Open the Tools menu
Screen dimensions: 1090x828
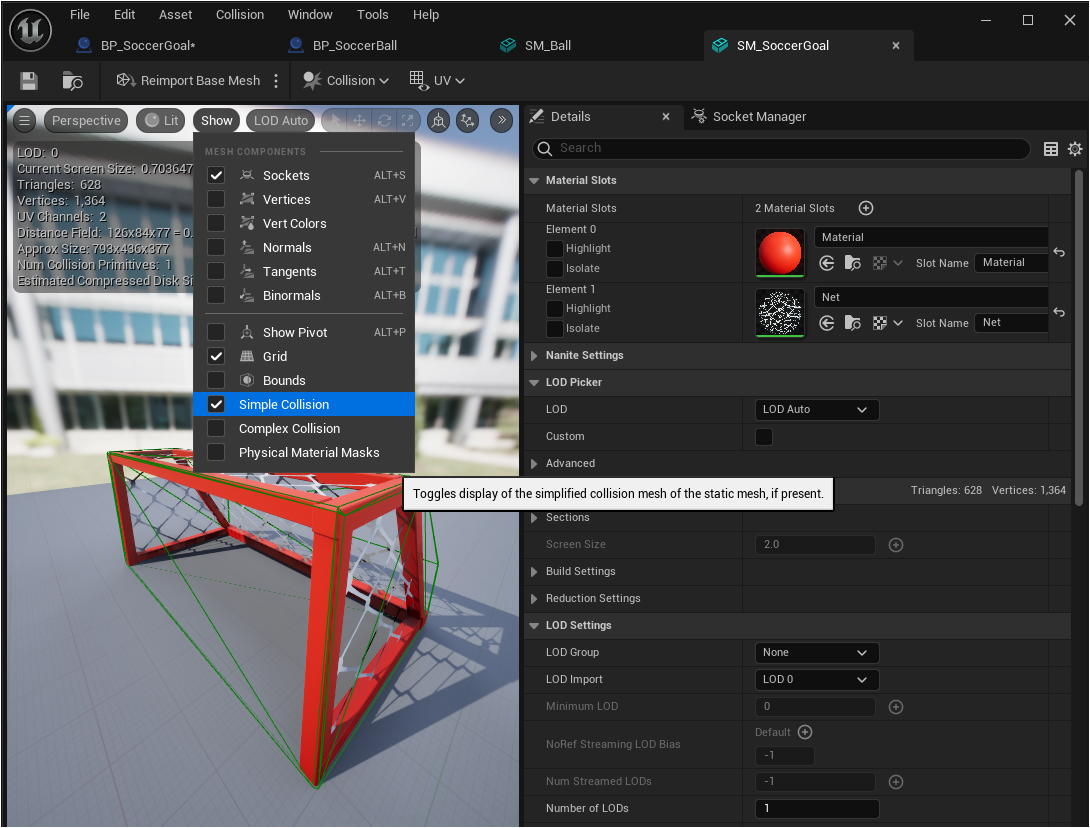click(x=373, y=15)
